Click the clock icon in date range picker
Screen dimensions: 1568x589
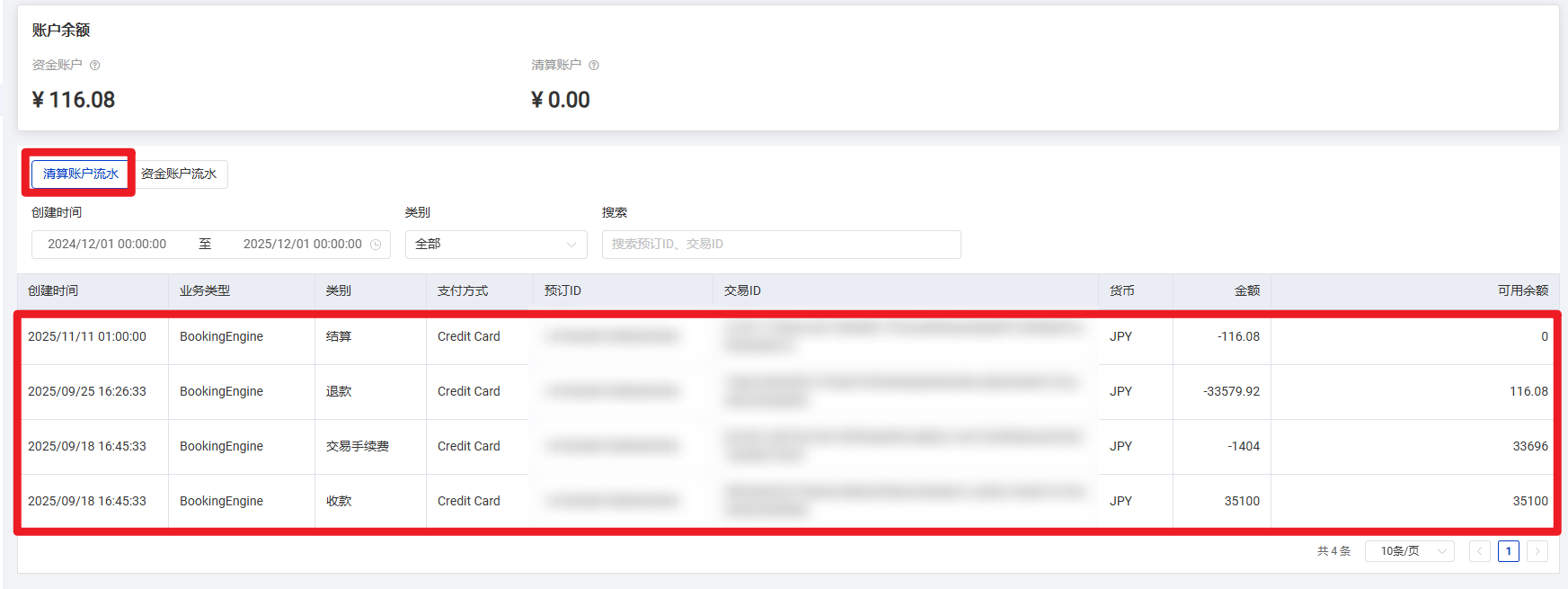(x=376, y=244)
